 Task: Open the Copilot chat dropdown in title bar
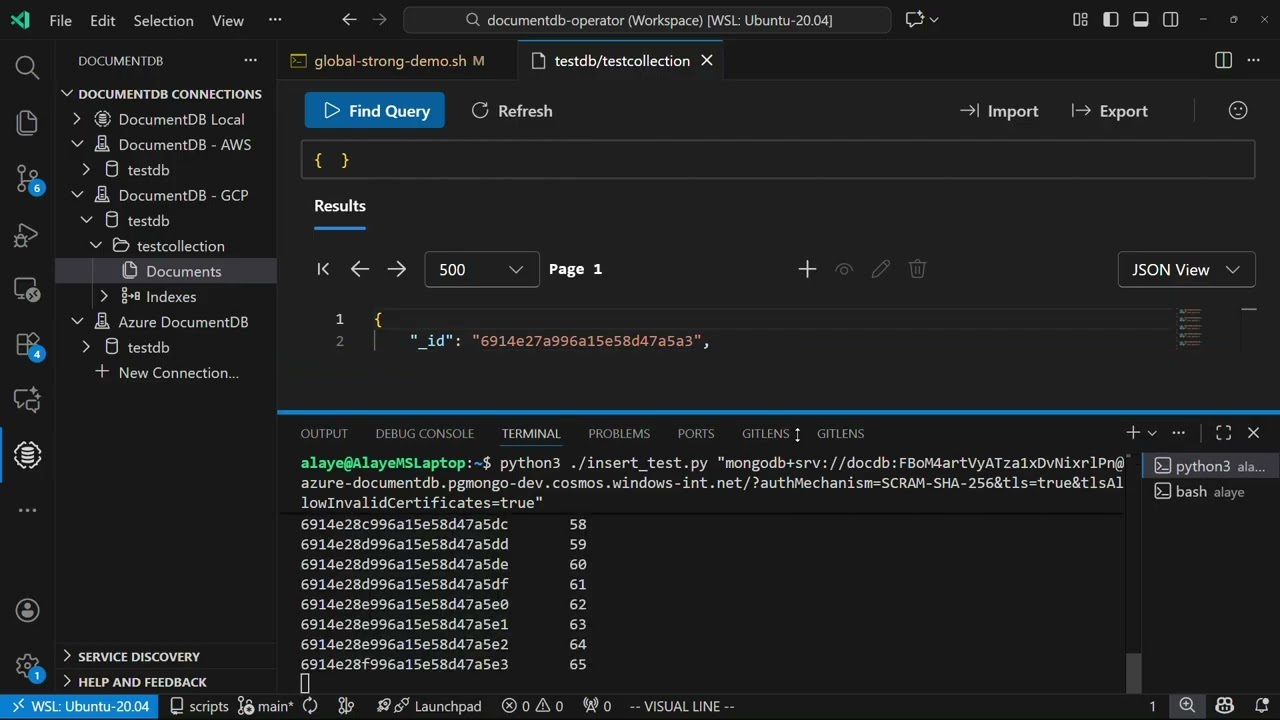click(935, 19)
